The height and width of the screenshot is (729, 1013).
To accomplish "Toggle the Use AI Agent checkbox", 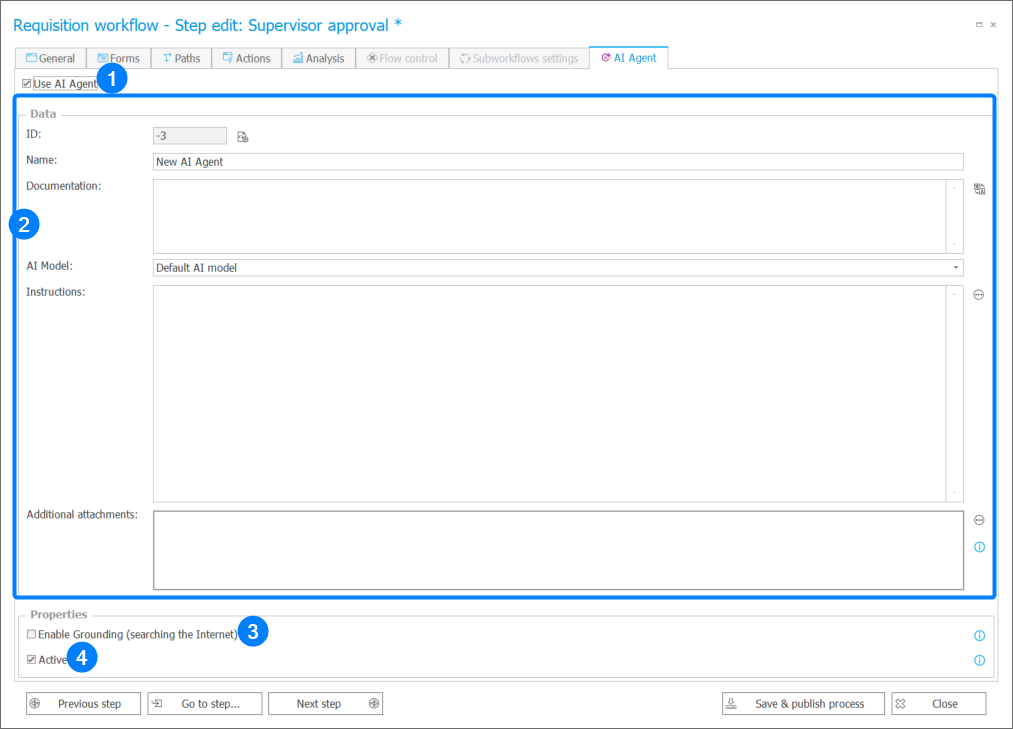I will point(26,83).
